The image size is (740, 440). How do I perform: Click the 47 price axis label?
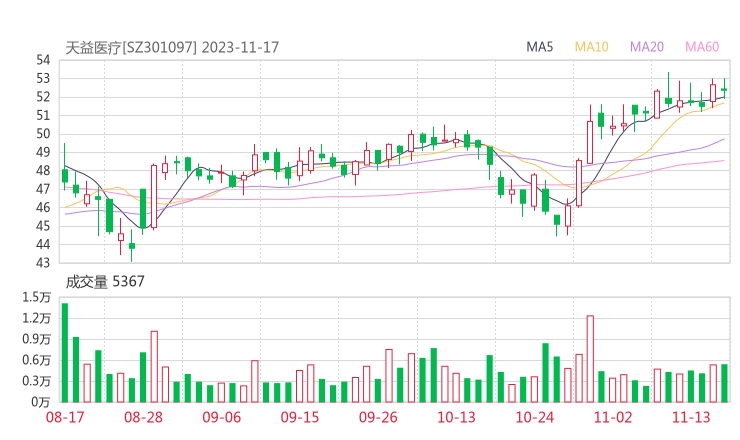click(43, 189)
